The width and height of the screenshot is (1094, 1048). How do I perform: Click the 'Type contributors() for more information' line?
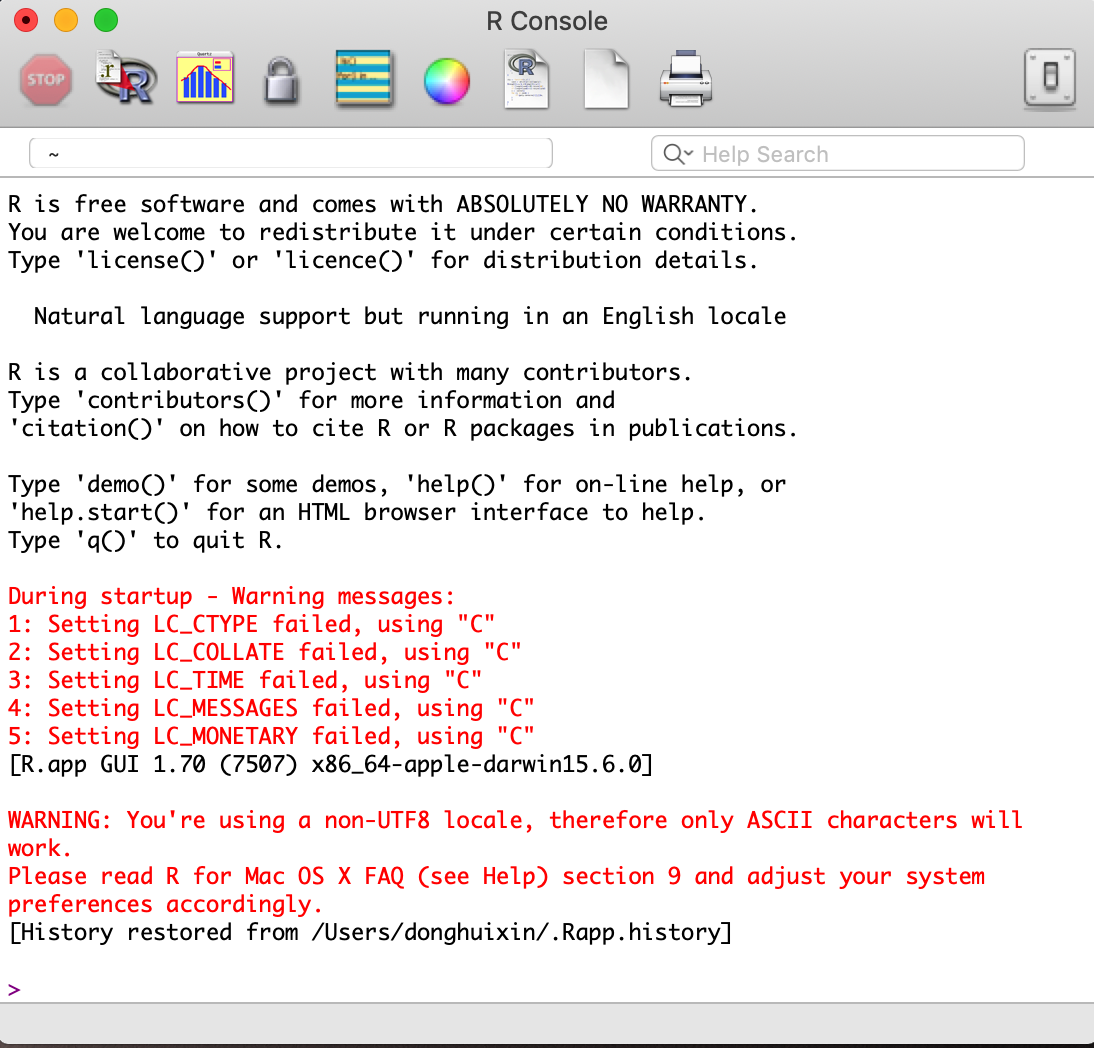[x=311, y=401]
